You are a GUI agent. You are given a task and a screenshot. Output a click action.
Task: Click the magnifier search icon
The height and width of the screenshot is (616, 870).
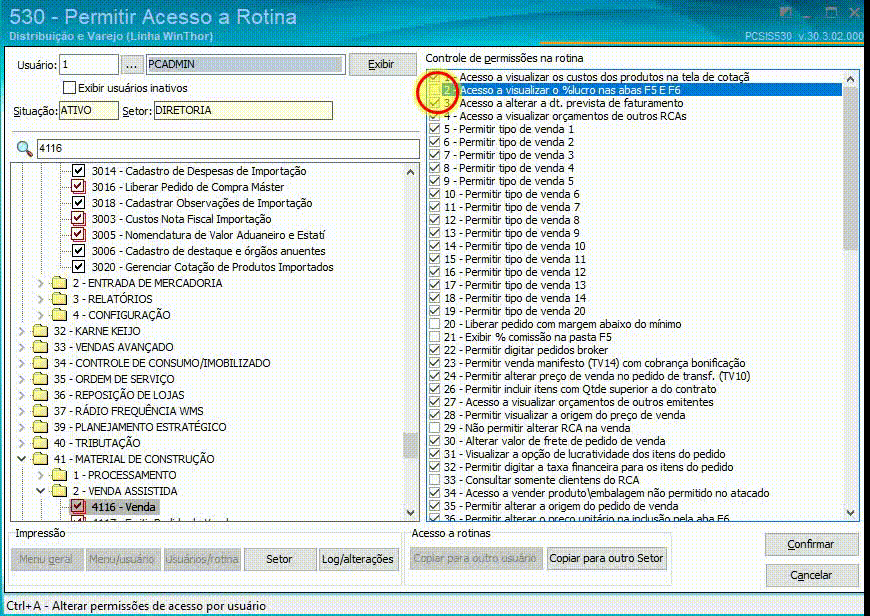(x=24, y=149)
